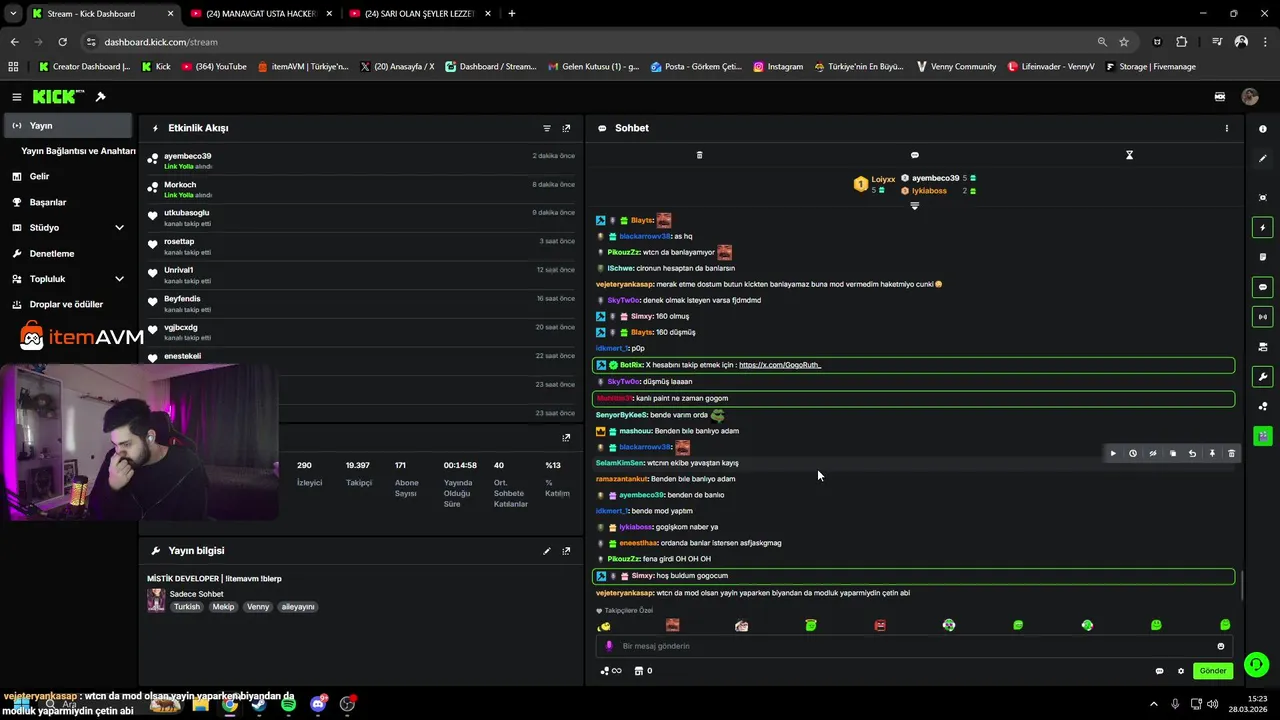Pop out the Yayın bilgisi panel

click(566, 551)
